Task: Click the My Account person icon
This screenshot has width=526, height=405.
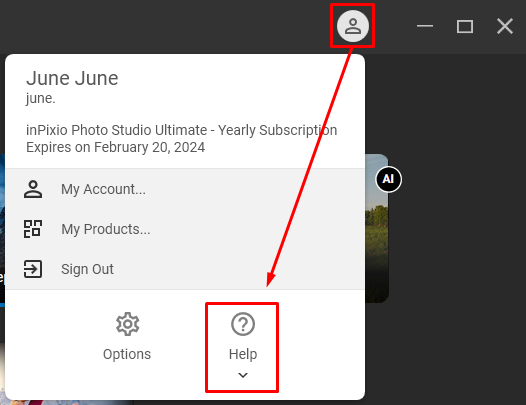Action: point(33,189)
